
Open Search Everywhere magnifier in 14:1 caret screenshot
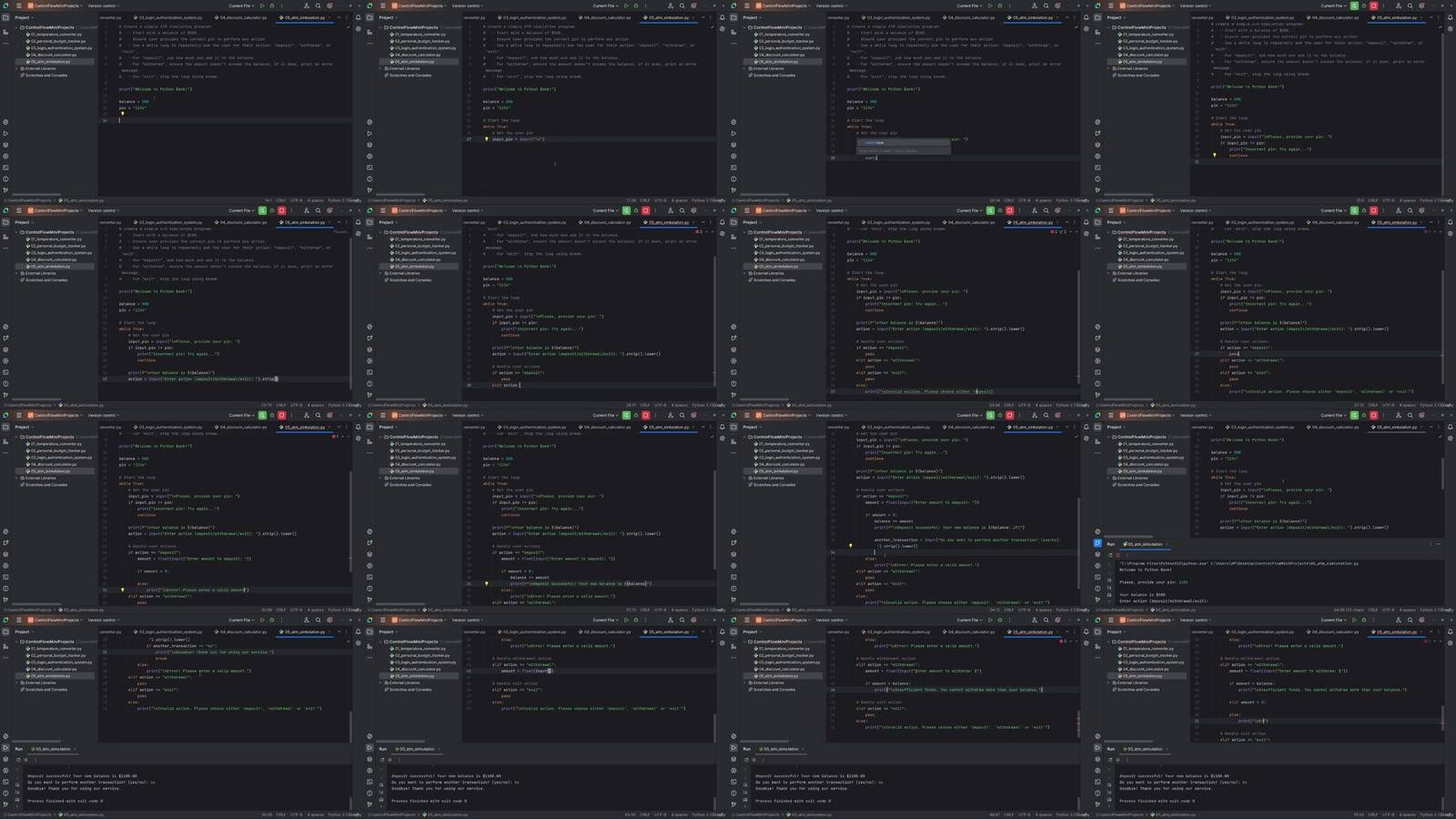coord(318,5)
